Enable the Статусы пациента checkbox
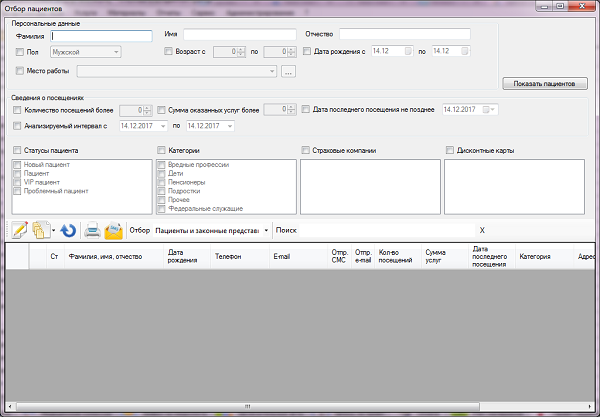600x417 pixels. [x=17, y=150]
